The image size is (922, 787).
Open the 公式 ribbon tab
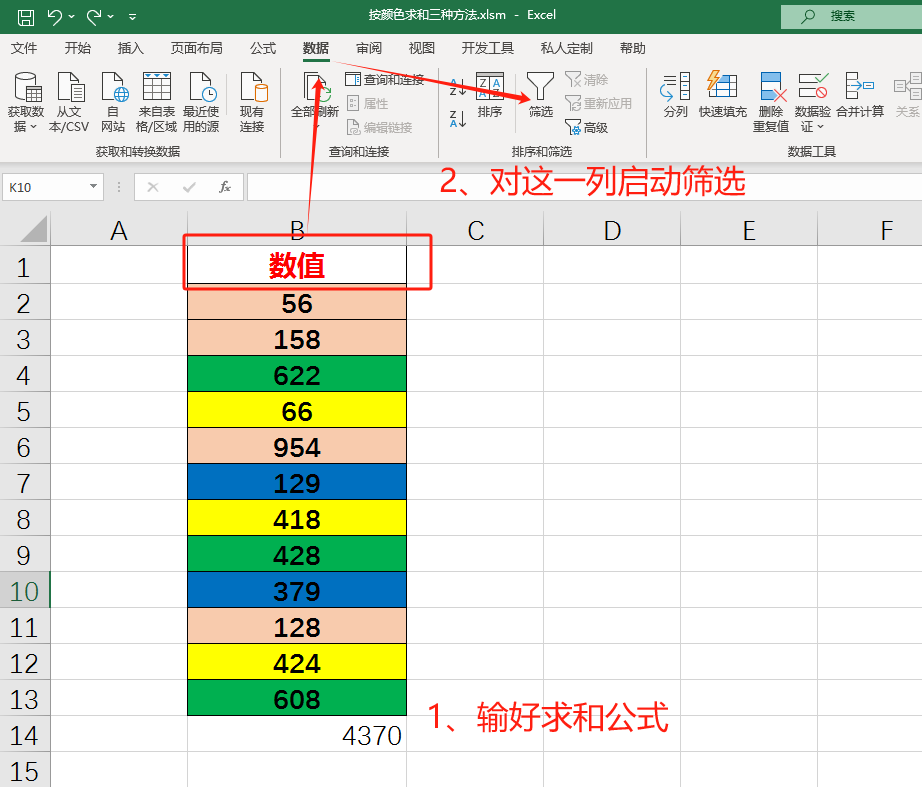(263, 48)
